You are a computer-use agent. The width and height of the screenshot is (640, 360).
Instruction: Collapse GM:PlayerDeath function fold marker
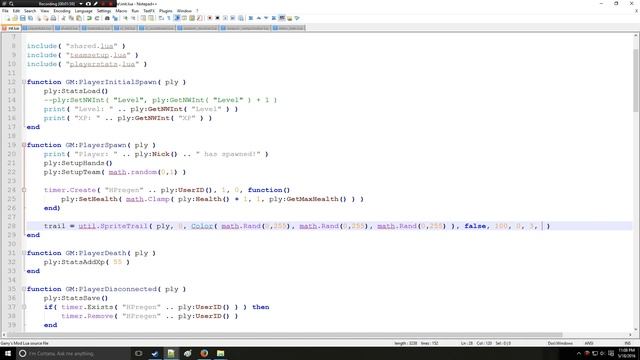(x=24, y=253)
